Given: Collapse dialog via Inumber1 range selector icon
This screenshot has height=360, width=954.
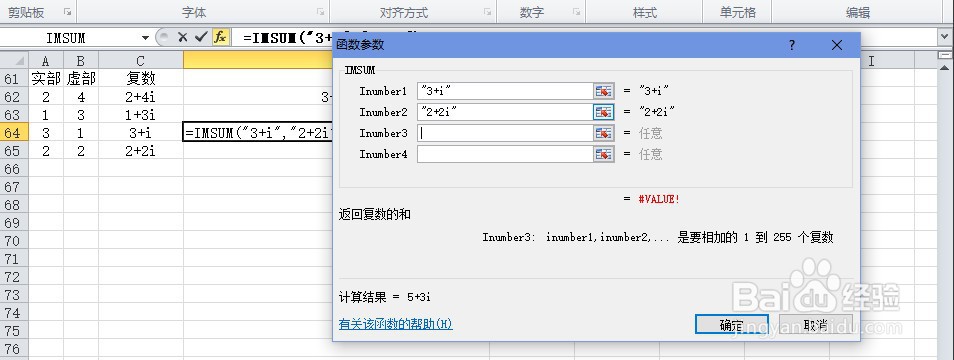Looking at the screenshot, I should 603,91.
